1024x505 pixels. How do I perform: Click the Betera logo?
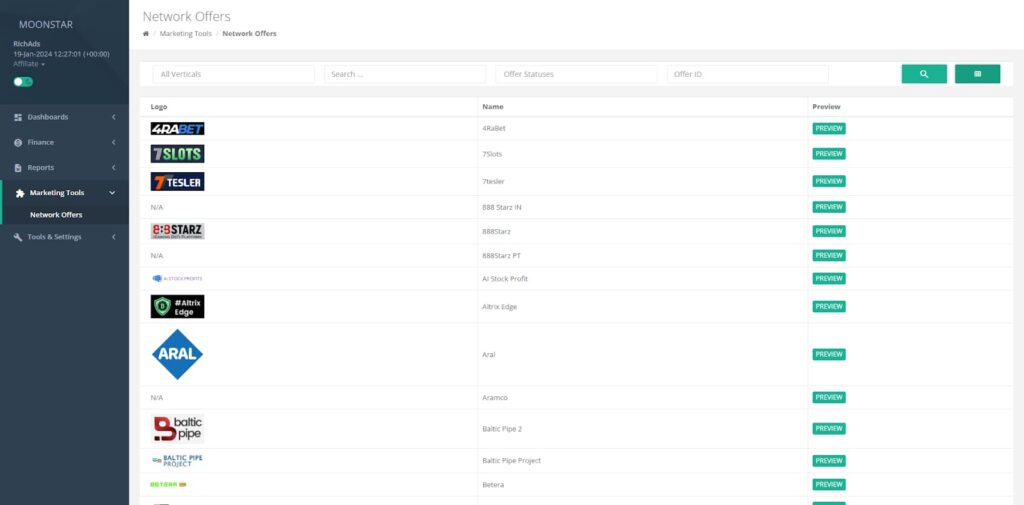(168, 485)
